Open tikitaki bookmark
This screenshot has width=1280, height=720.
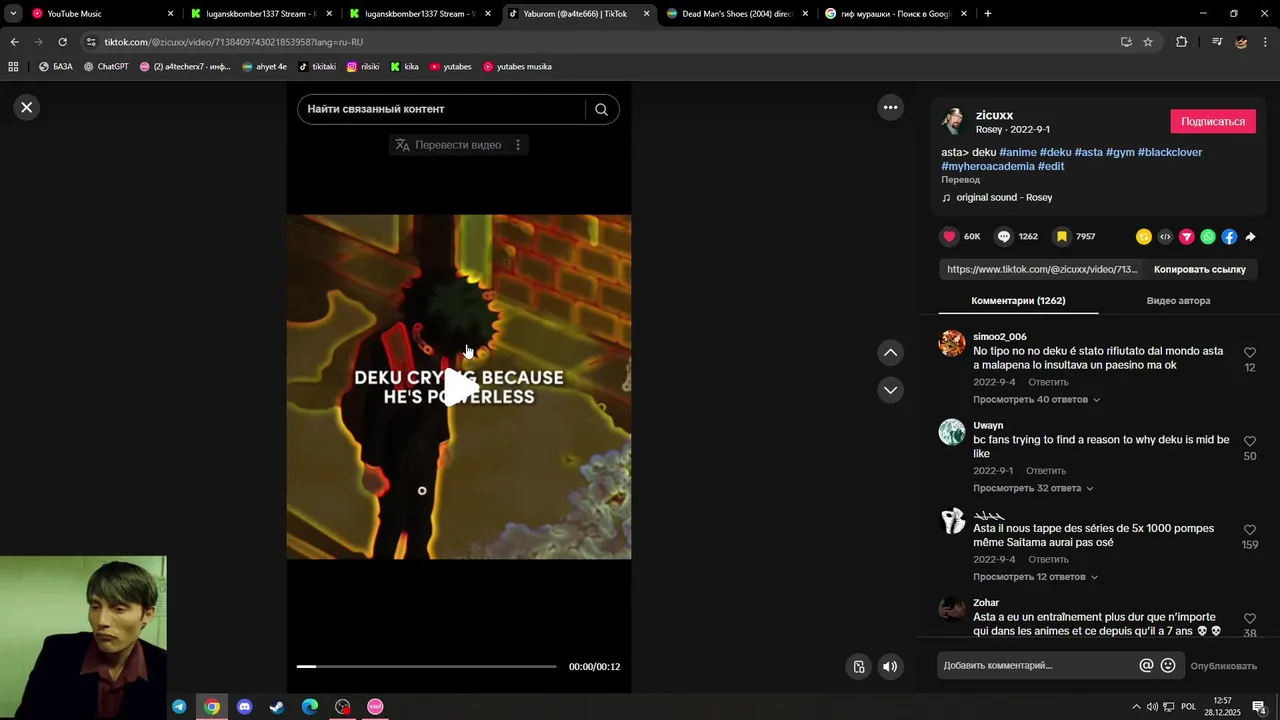tap(317, 67)
